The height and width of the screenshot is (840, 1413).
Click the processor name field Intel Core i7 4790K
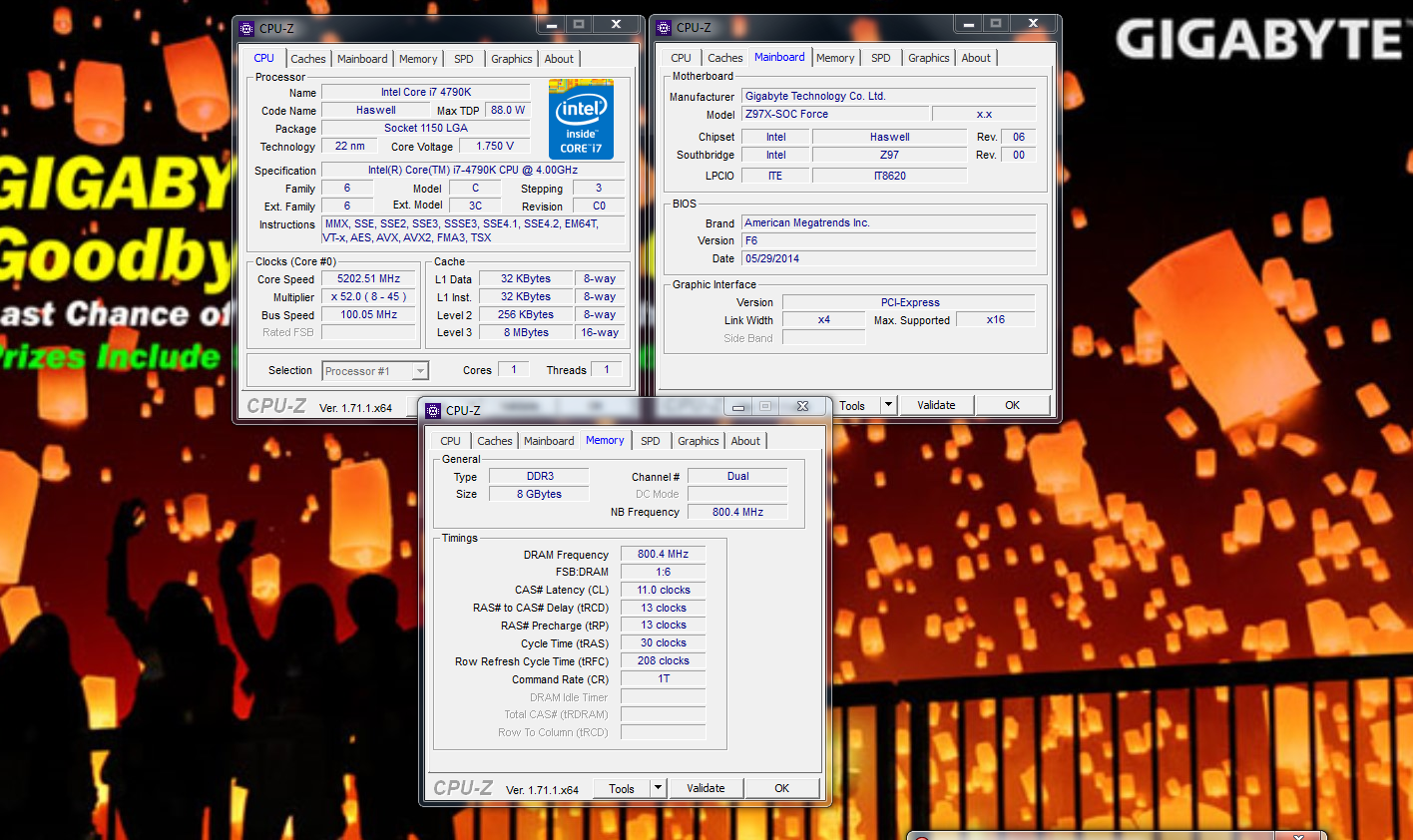[426, 92]
